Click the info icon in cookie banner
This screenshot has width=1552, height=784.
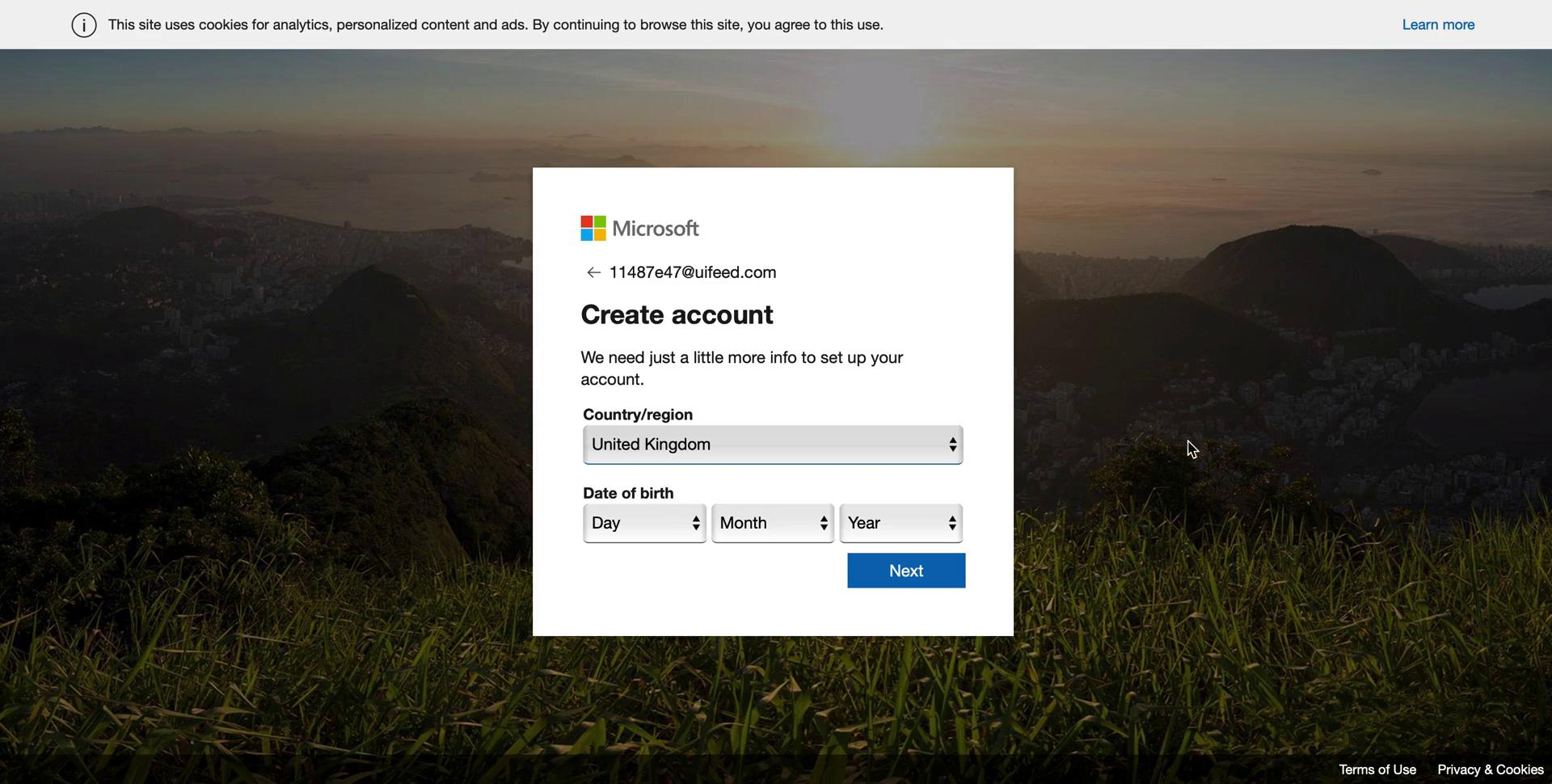[84, 25]
